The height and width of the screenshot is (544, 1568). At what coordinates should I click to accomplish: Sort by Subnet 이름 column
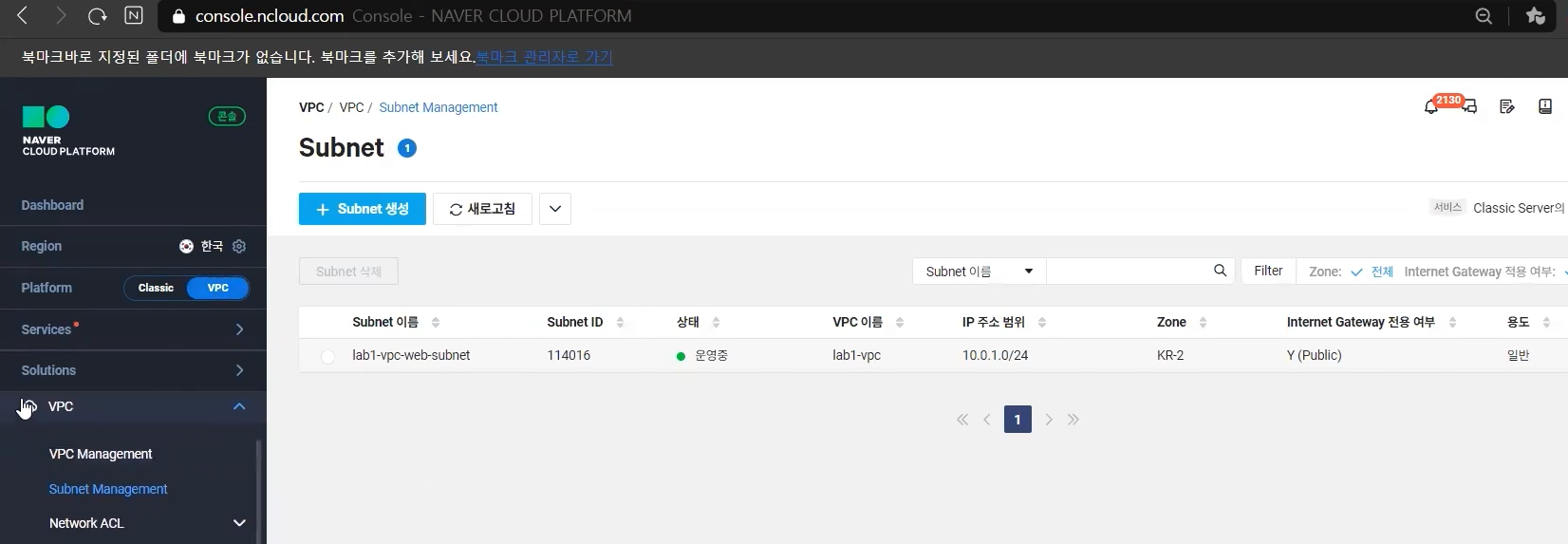point(436,323)
